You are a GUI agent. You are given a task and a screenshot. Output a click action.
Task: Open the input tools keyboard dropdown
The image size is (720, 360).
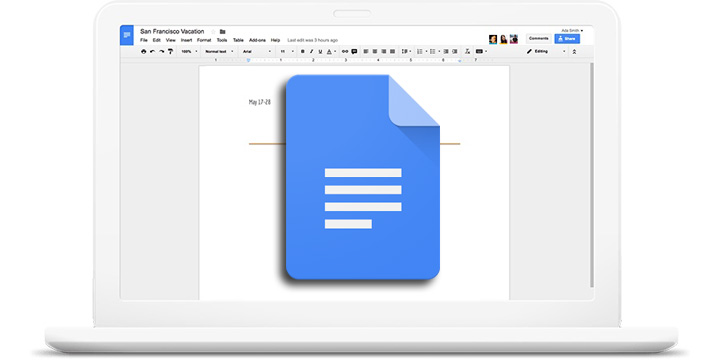481,51
